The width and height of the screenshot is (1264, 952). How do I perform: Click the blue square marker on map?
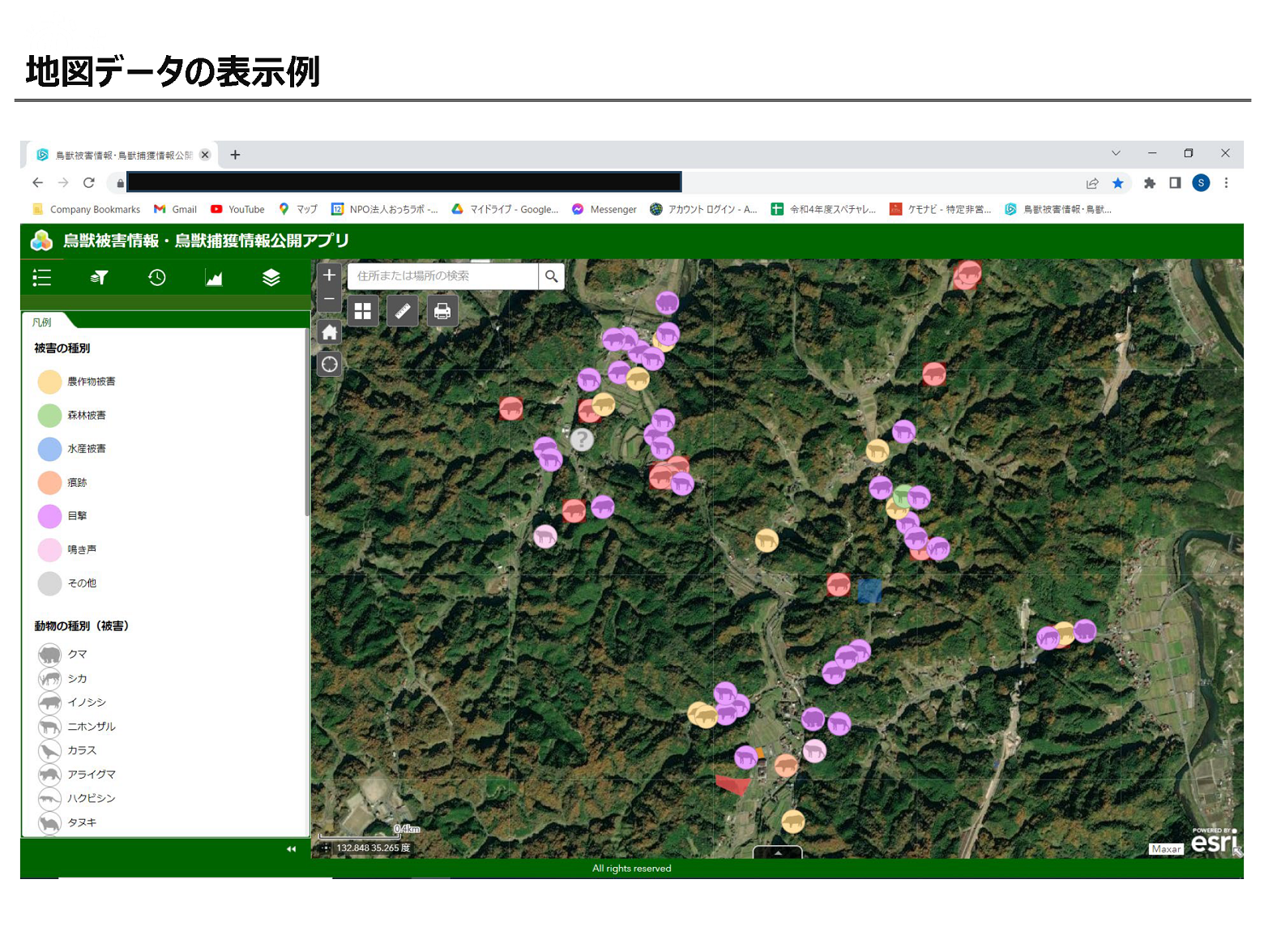[x=869, y=591]
